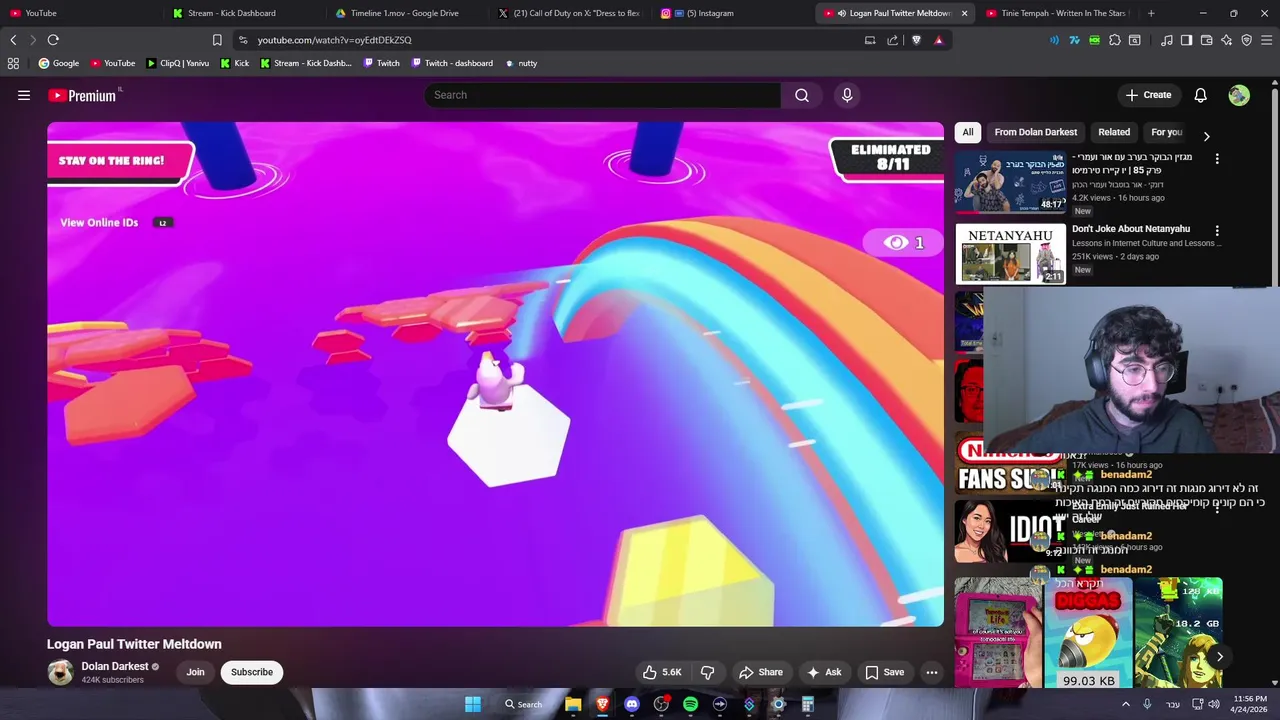Viewport: 1280px width, 720px height.
Task: Bookmark this page icon
Action: pos(217,40)
